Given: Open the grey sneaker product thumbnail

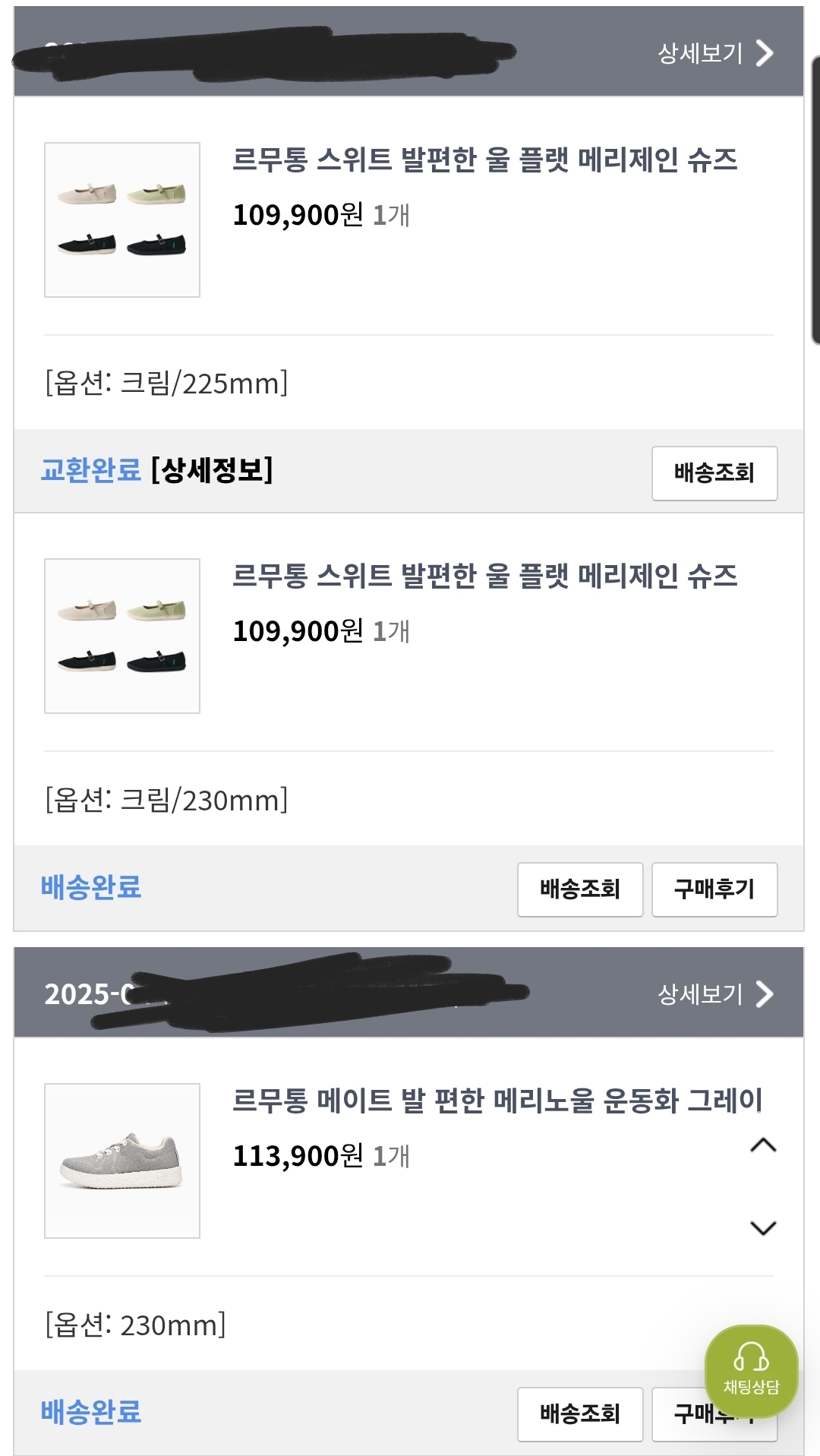Looking at the screenshot, I should pos(122,1161).
